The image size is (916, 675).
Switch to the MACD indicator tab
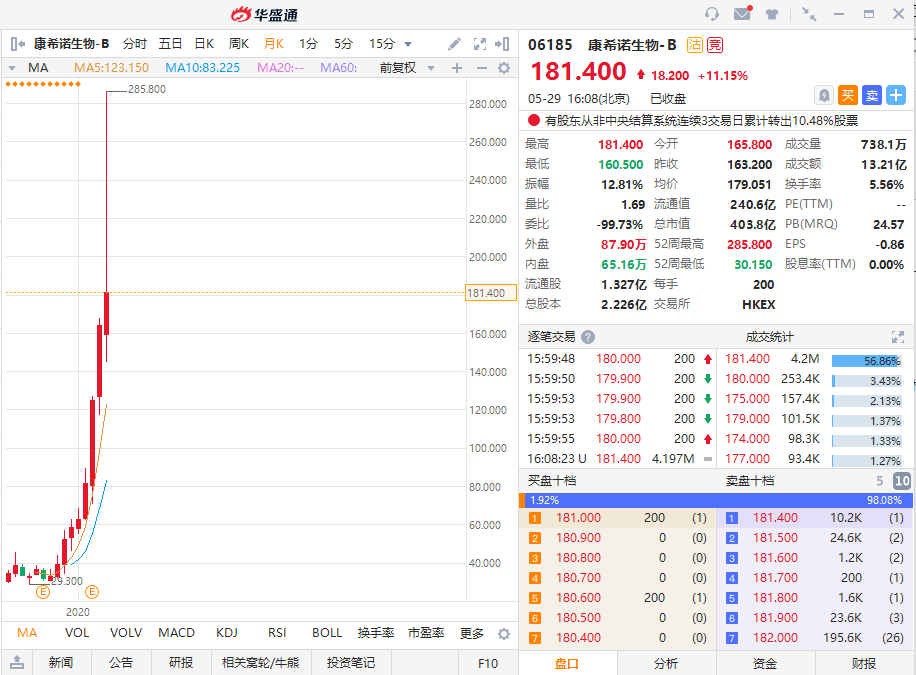pyautogui.click(x=176, y=633)
